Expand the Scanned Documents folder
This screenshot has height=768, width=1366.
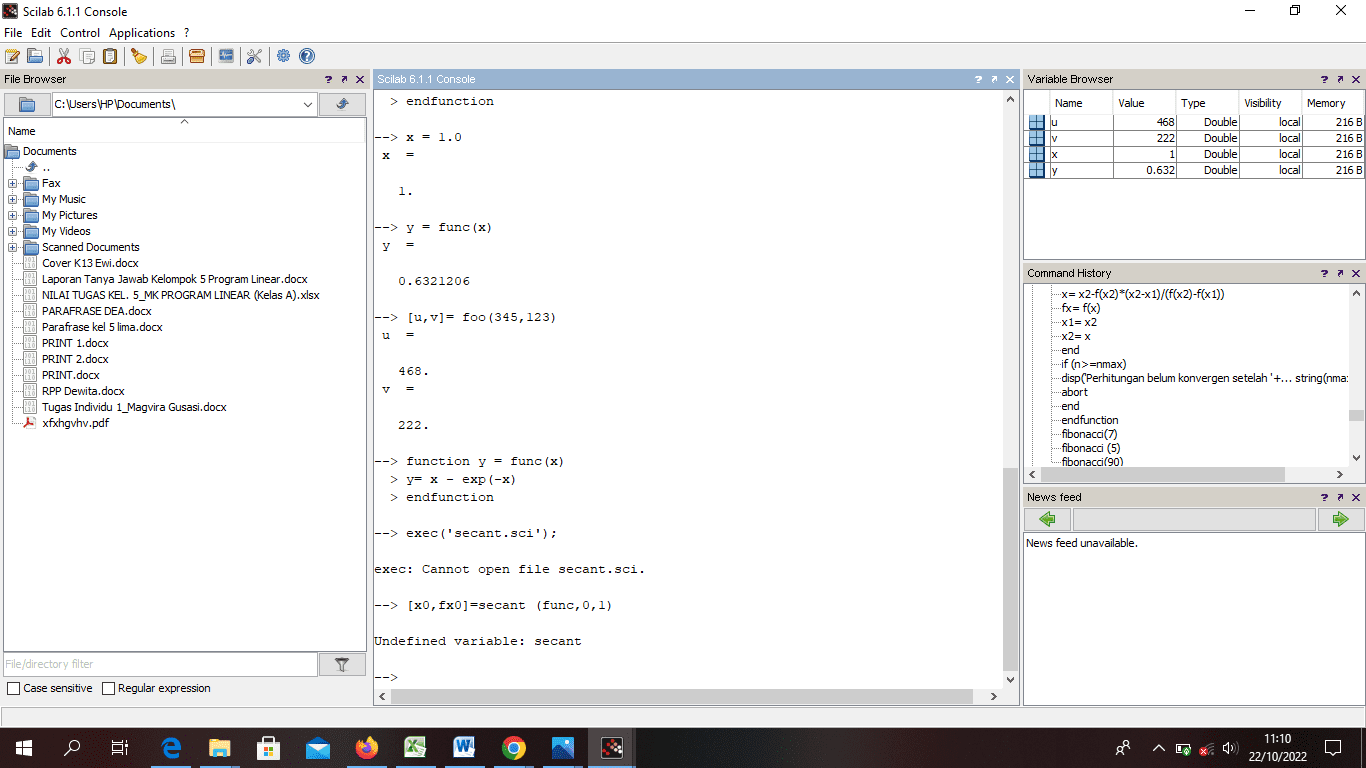point(12,247)
